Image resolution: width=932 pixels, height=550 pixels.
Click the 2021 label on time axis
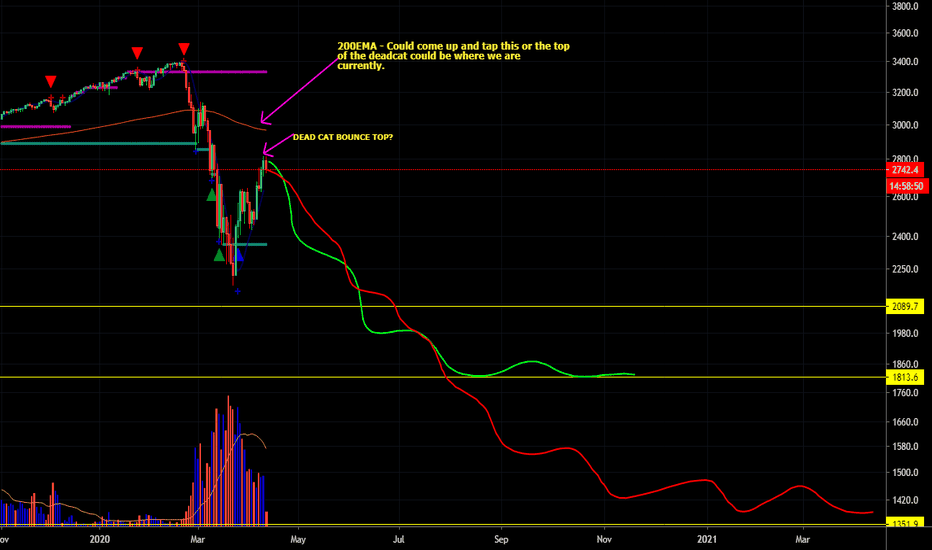point(707,540)
